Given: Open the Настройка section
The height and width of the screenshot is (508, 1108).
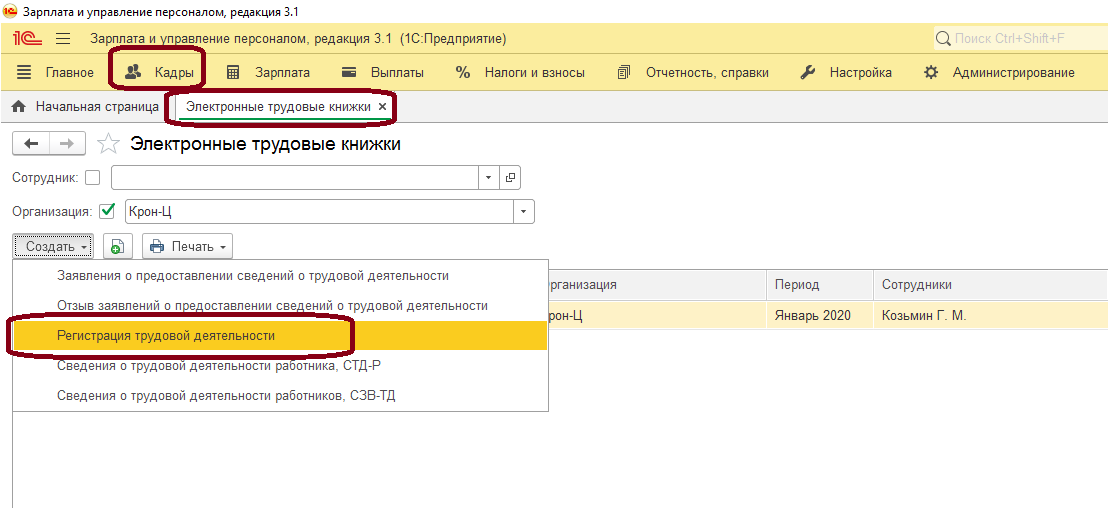Looking at the screenshot, I should [x=846, y=72].
